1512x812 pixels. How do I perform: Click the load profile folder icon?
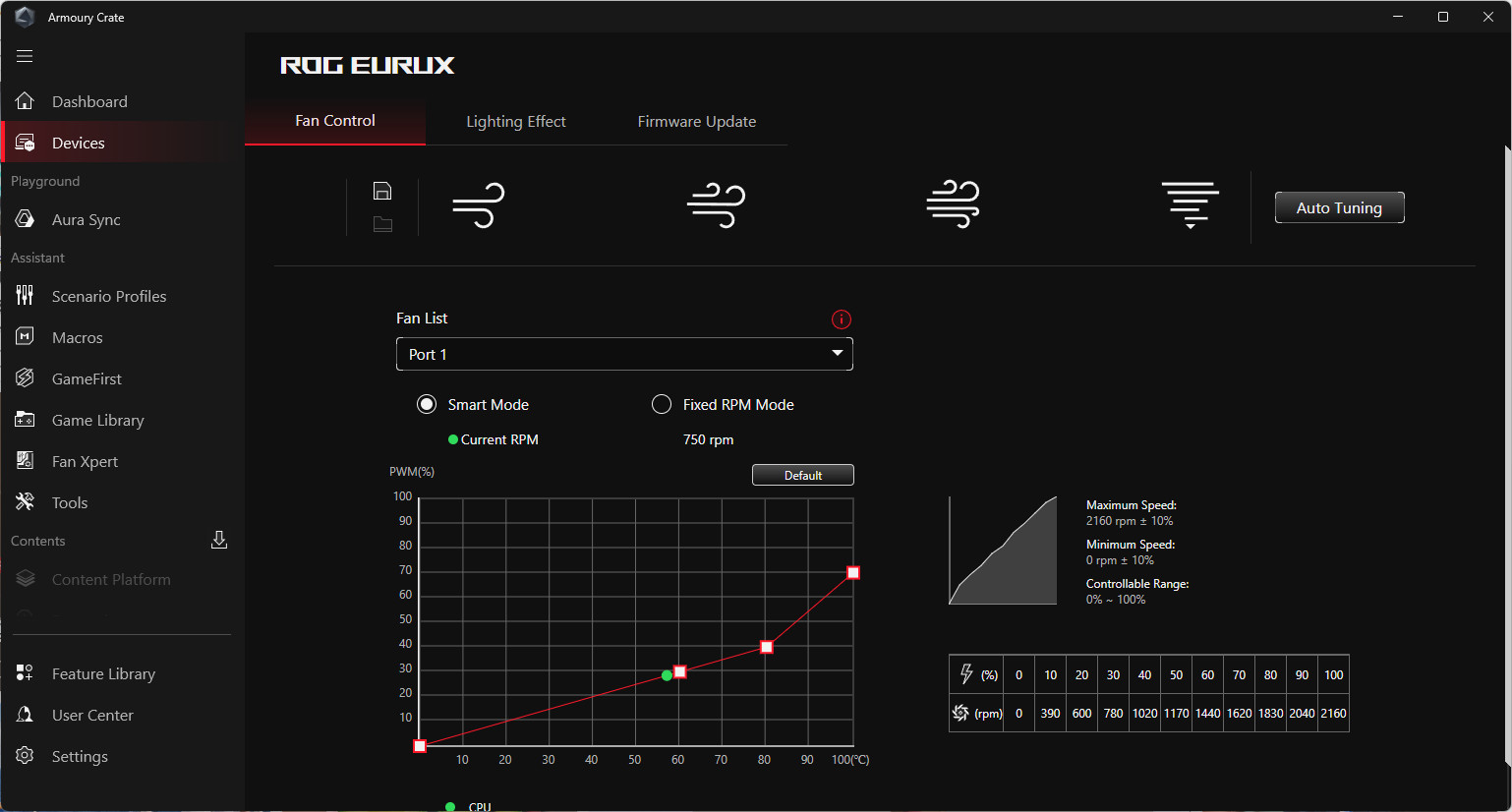coord(382,225)
